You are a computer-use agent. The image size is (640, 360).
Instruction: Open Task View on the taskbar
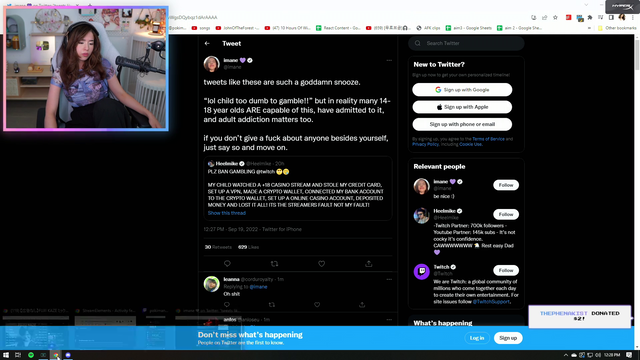18,355
